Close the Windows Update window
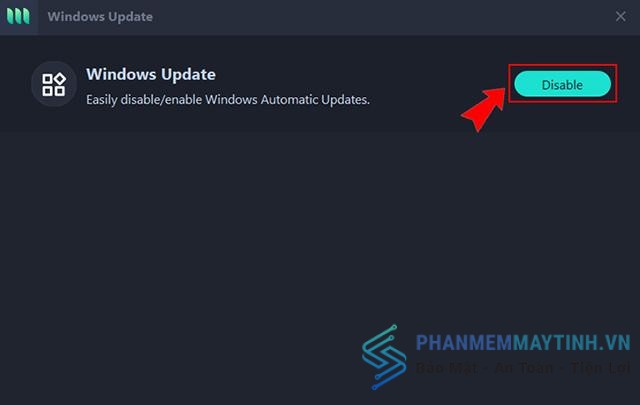Image resolution: width=640 pixels, height=405 pixels. click(x=620, y=16)
